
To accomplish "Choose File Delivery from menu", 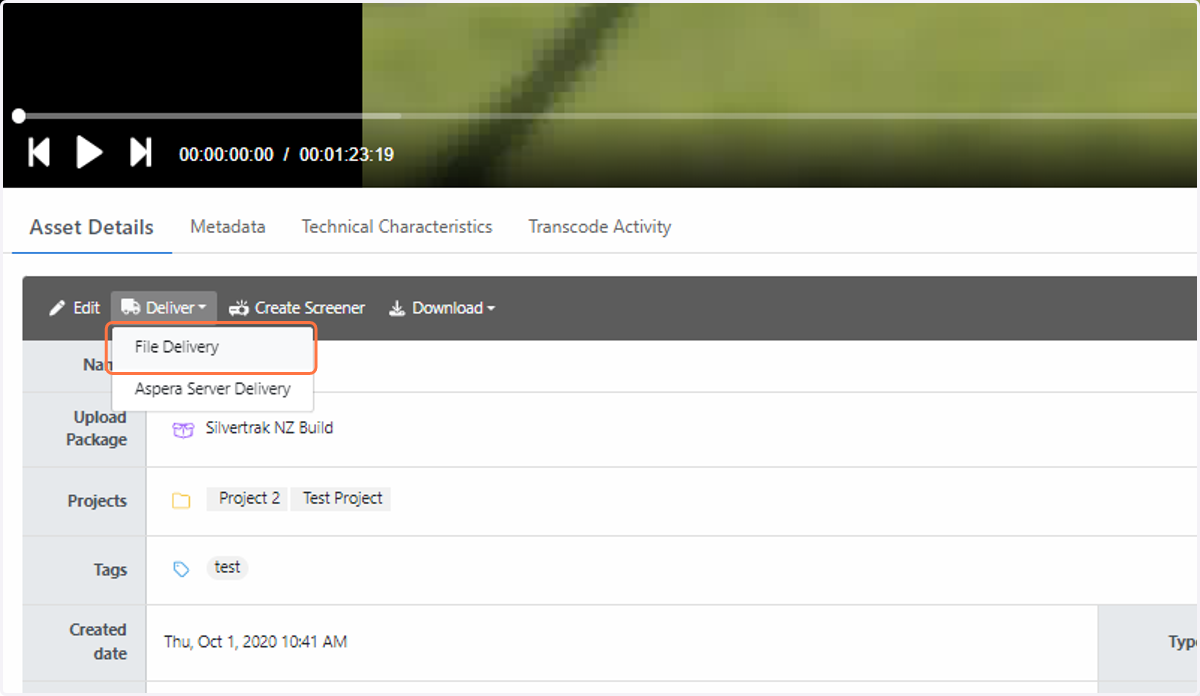I will pos(212,347).
